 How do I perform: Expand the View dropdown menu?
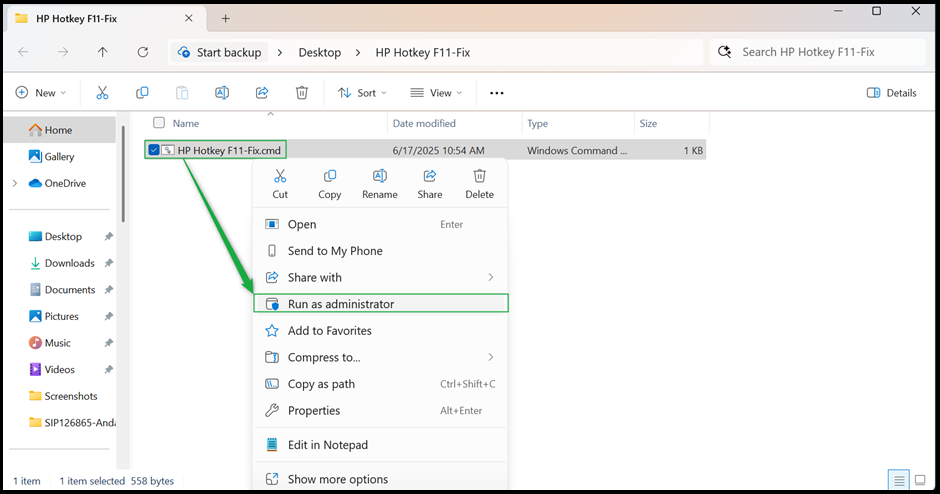click(436, 93)
